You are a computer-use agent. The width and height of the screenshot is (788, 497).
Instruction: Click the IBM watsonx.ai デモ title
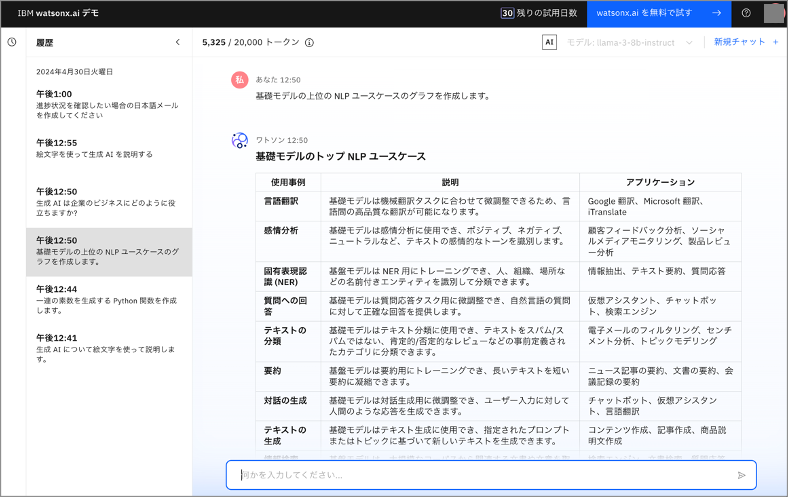click(x=58, y=13)
